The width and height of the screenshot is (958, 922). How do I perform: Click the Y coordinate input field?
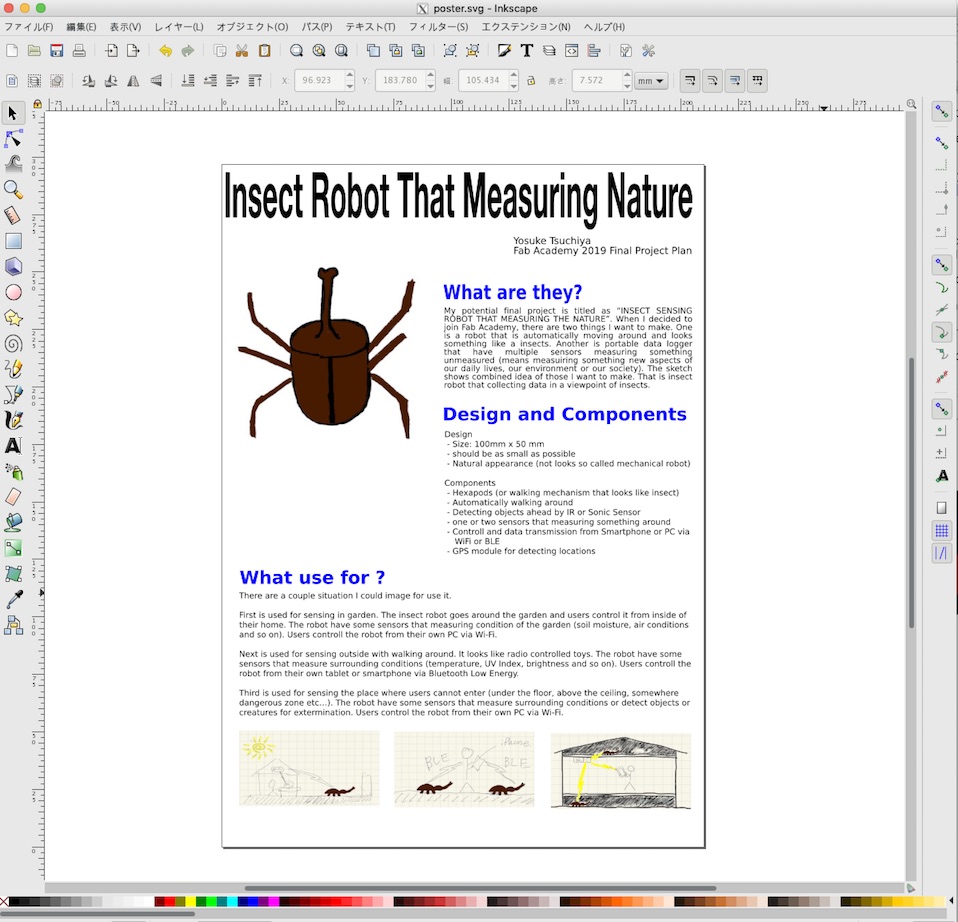tap(398, 81)
